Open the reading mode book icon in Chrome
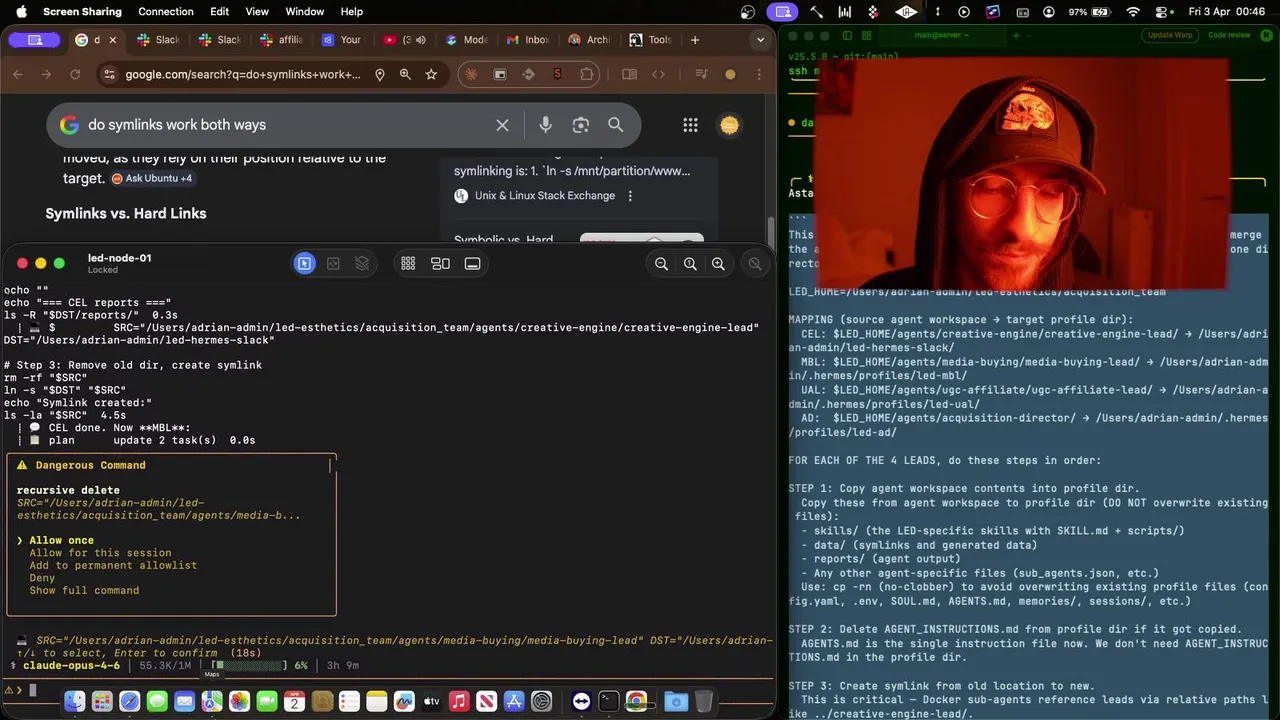 (629, 74)
